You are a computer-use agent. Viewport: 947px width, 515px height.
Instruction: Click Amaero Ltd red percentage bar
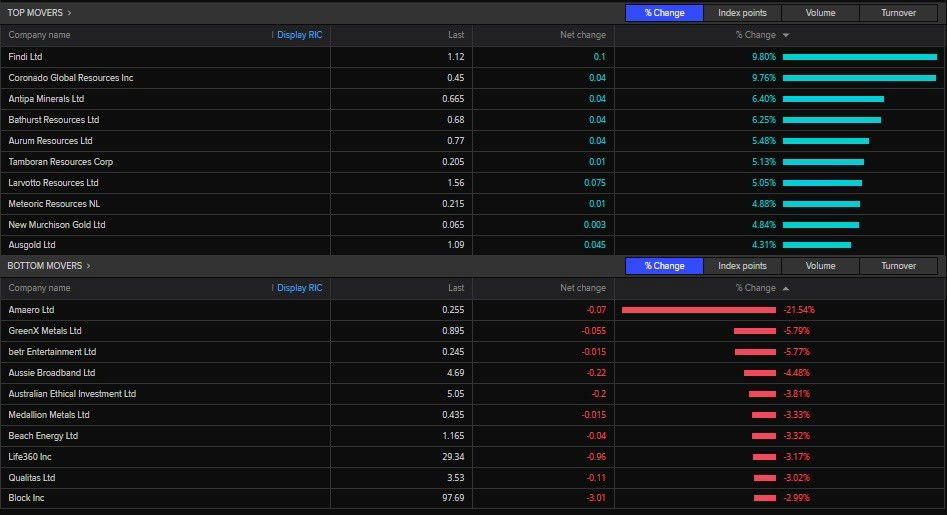click(698, 310)
